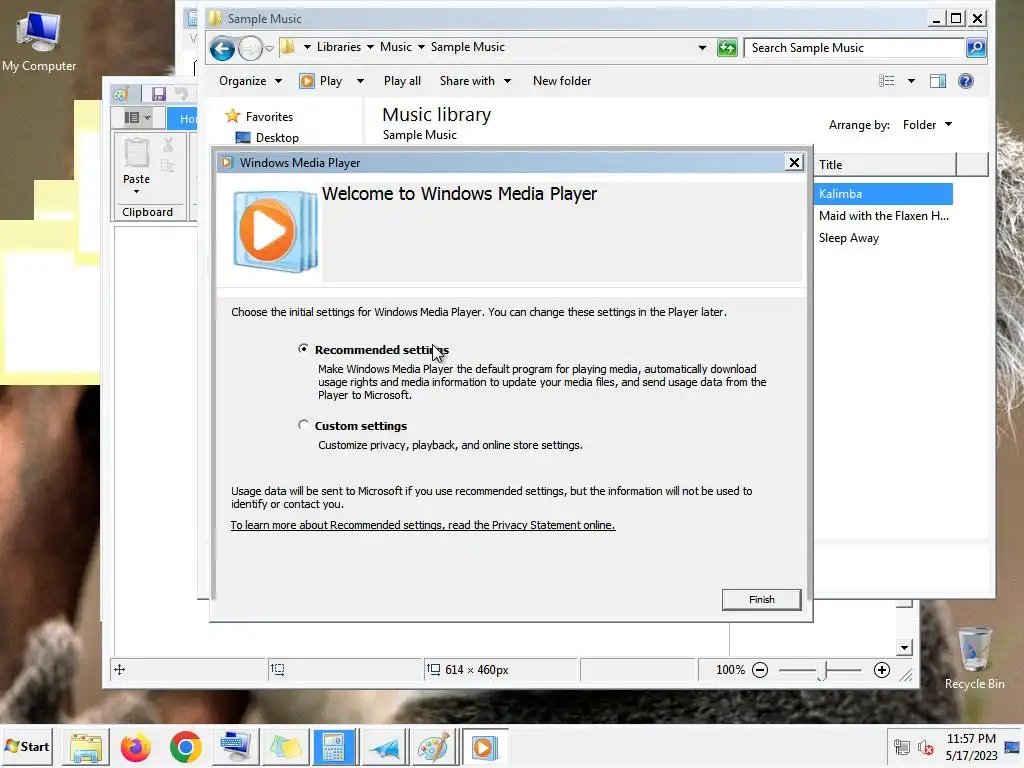This screenshot has width=1024, height=768.
Task: Click Libraries in the address breadcrumb
Action: 338,47
